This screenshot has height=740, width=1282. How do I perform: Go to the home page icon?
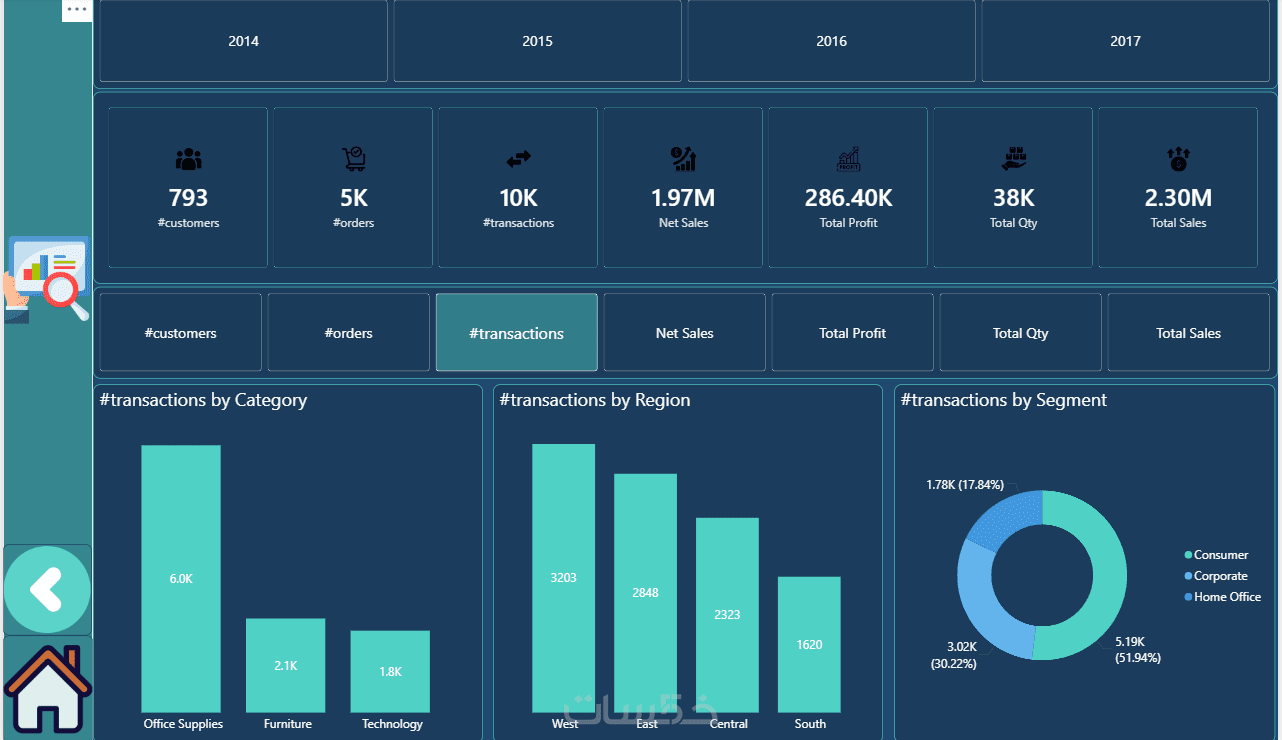pyautogui.click(x=47, y=688)
